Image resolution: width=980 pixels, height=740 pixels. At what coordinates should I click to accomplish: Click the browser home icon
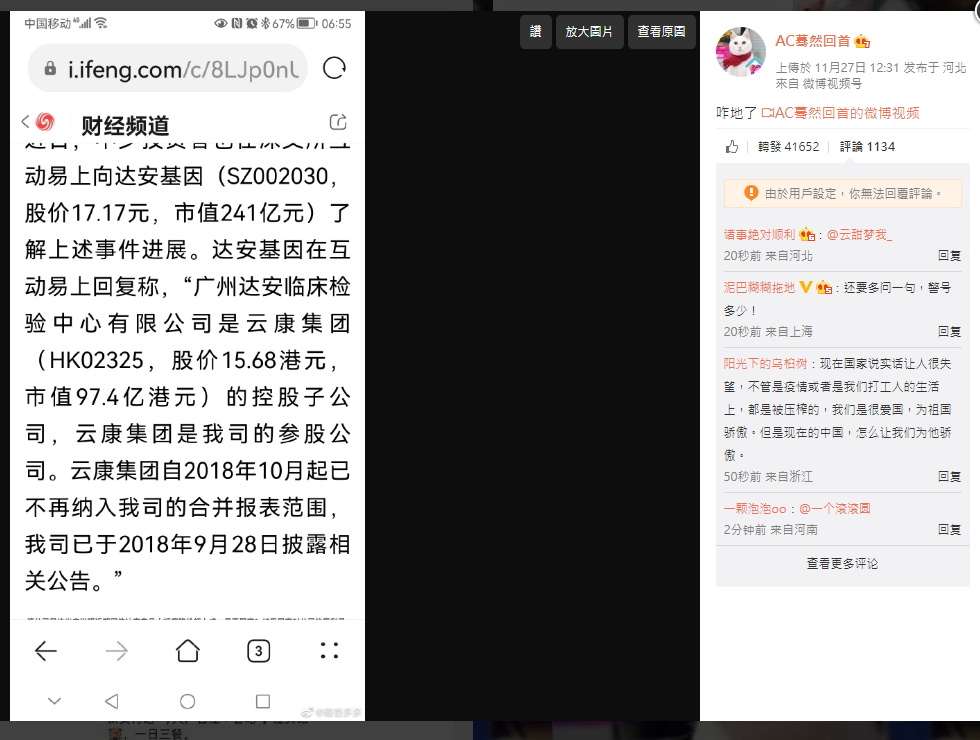188,651
